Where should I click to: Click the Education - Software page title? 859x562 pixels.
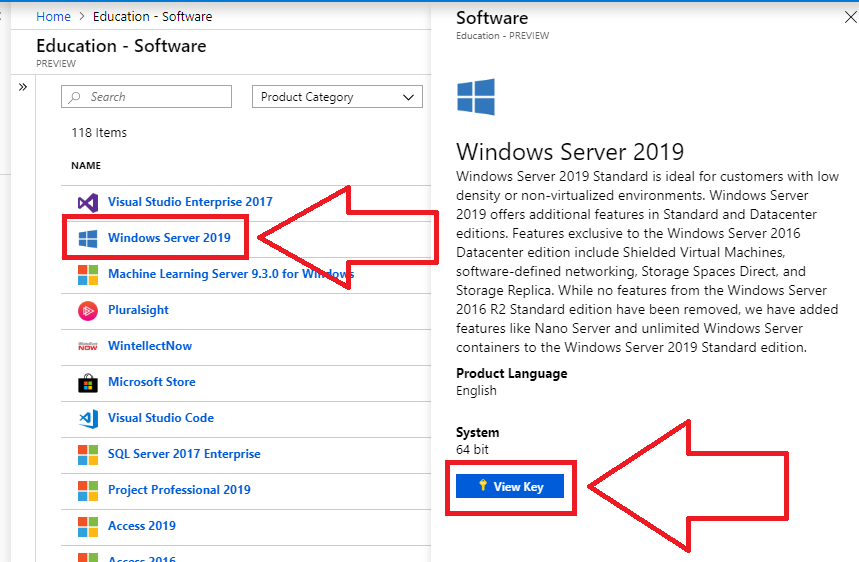121,46
